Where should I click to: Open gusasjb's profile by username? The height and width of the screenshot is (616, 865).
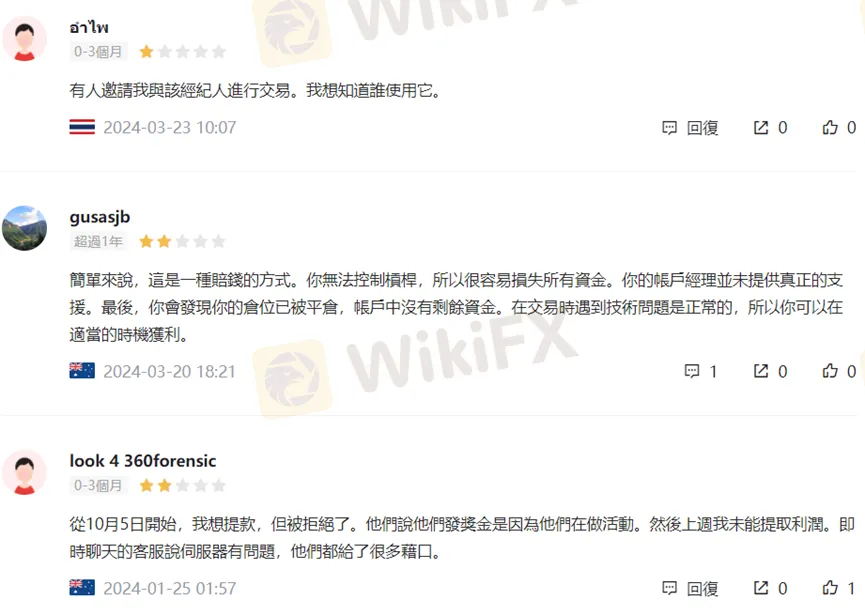pyautogui.click(x=100, y=217)
